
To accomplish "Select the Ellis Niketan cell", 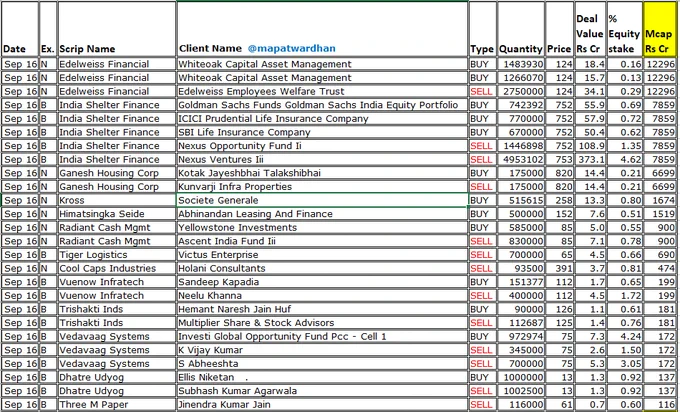I will 322,377.
